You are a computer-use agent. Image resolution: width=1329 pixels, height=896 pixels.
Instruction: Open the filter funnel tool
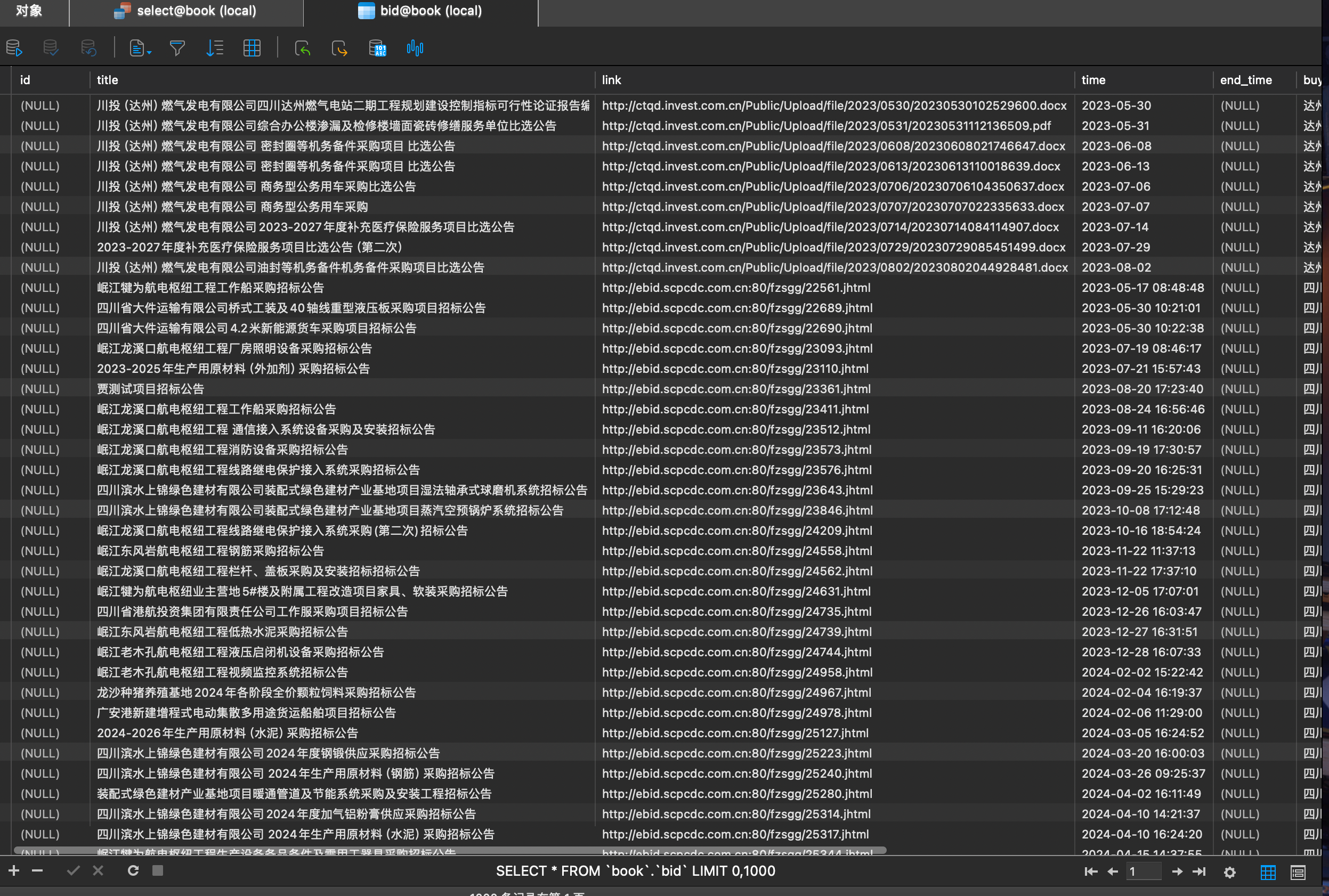(177, 48)
